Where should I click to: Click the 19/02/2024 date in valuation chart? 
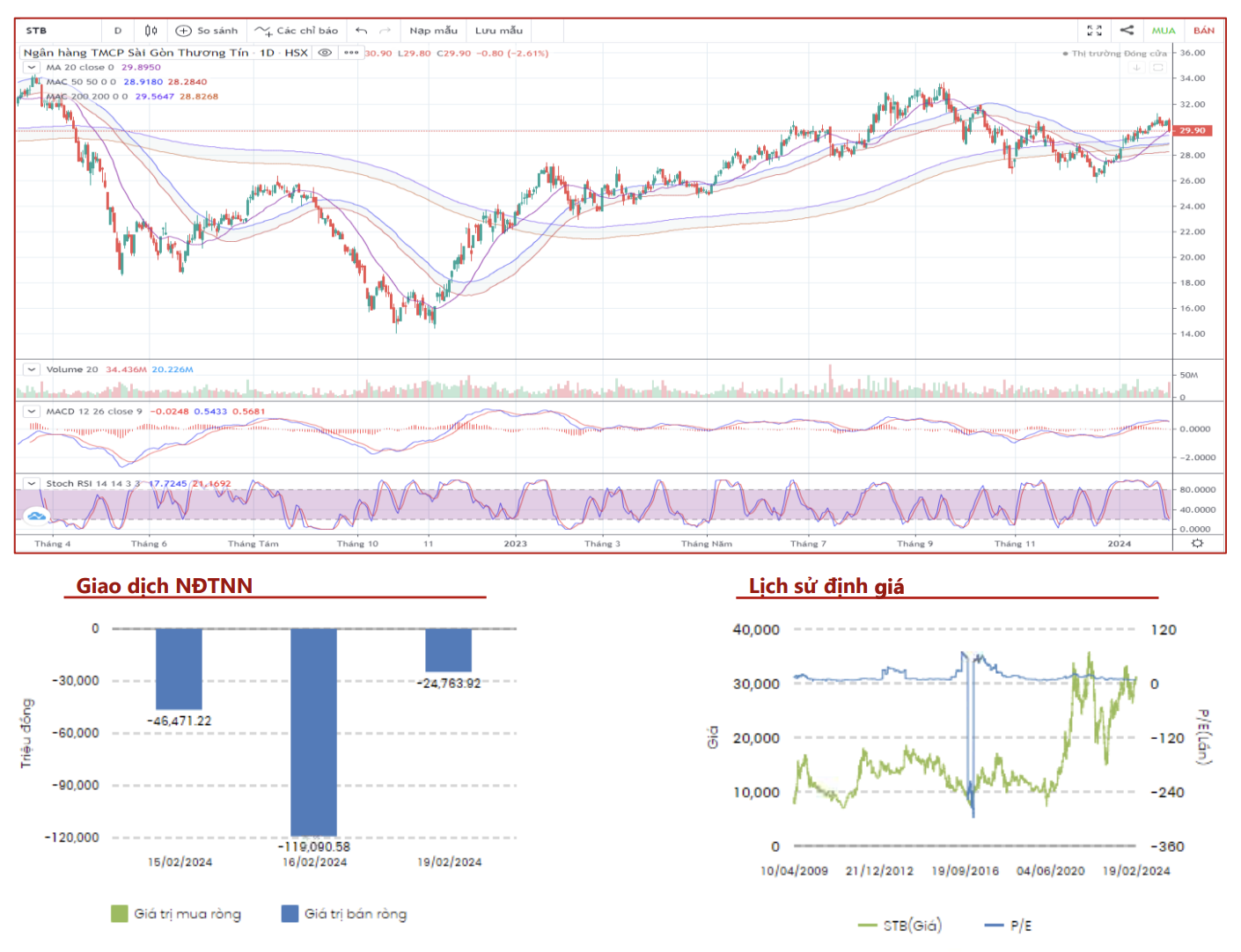[1136, 871]
